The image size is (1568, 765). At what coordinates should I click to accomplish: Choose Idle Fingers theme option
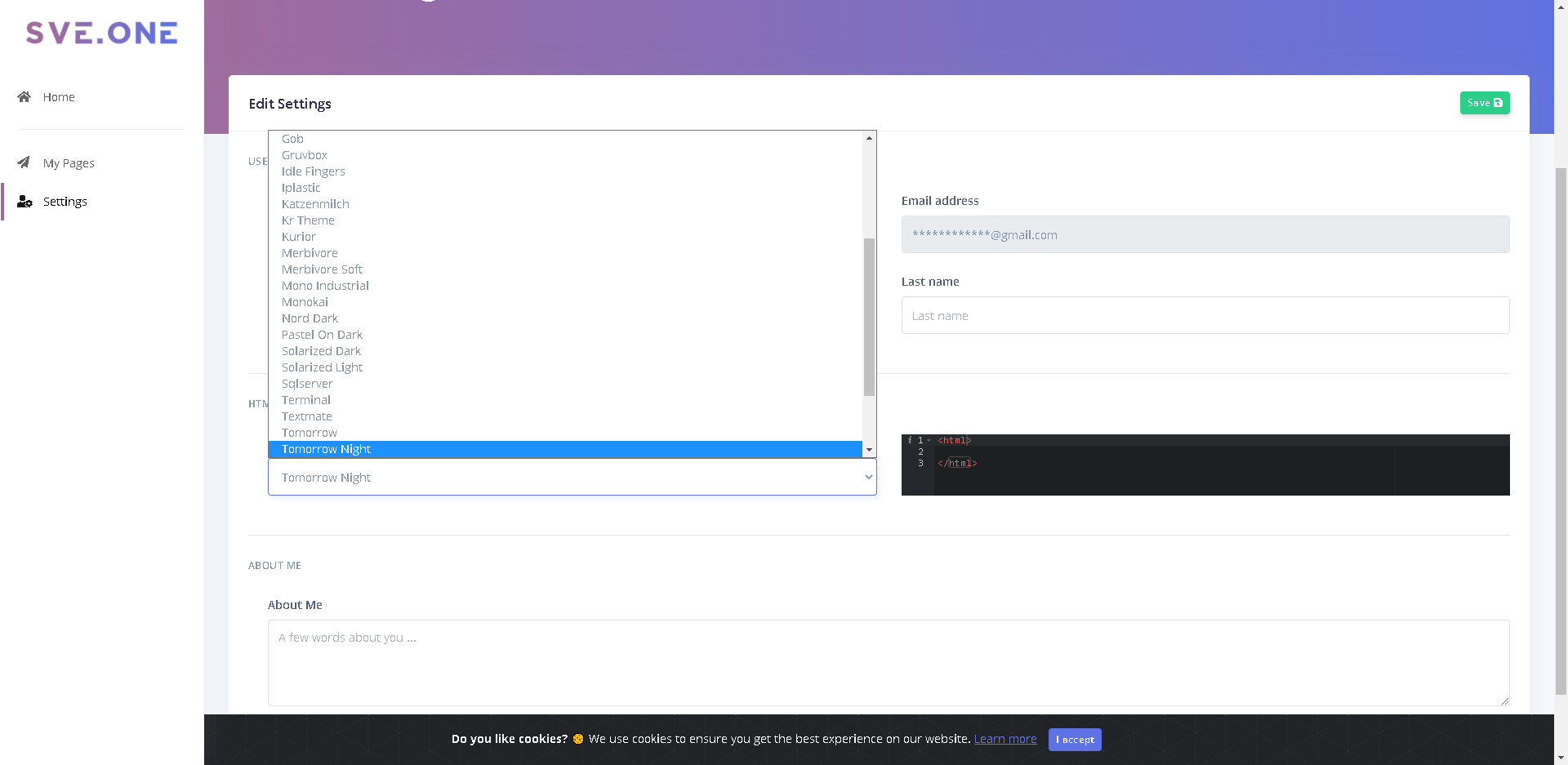click(x=565, y=171)
